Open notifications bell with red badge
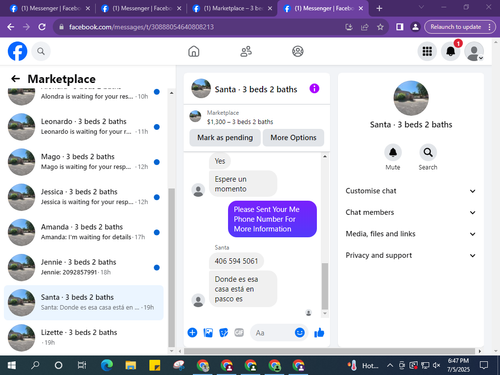Viewport: 500px width, 375px height. [451, 51]
